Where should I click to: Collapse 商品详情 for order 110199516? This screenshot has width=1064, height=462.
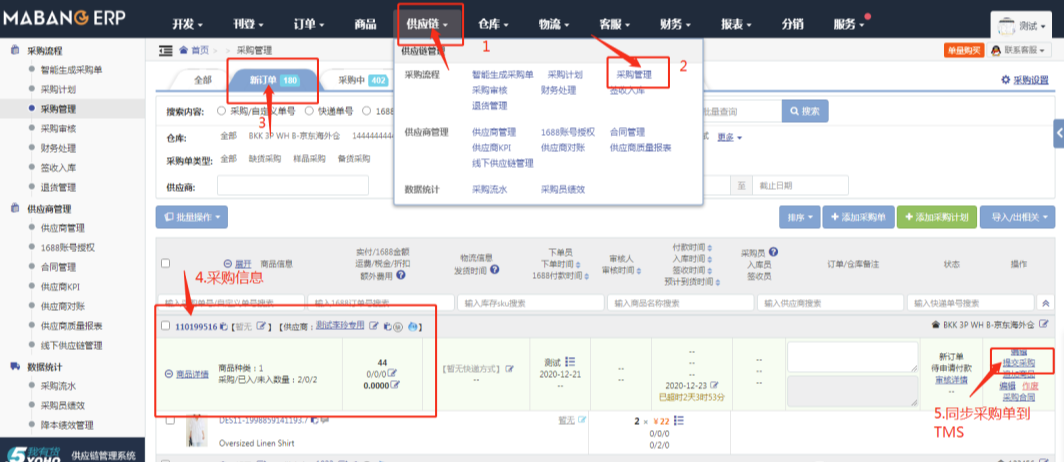tap(187, 374)
